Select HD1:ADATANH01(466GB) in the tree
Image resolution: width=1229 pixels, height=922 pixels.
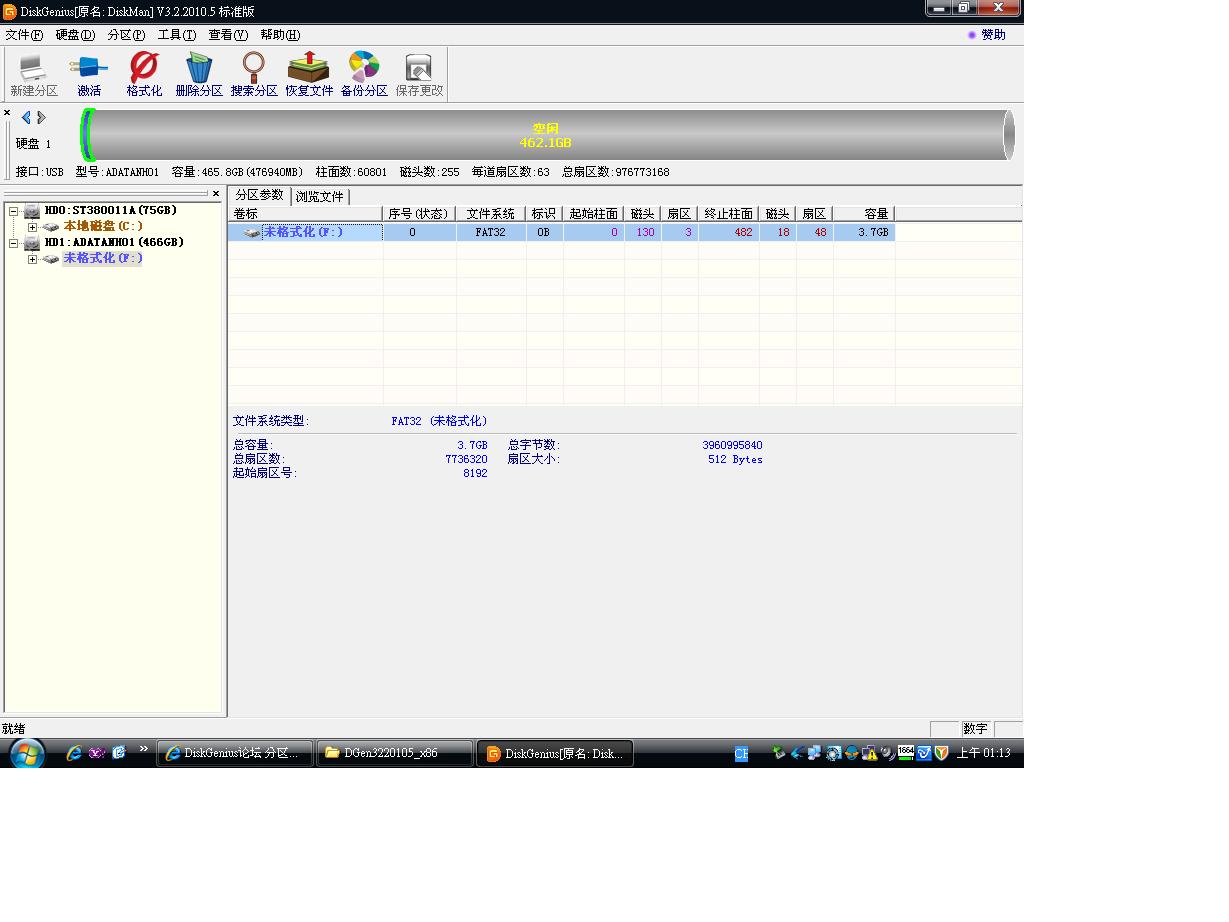pos(114,242)
